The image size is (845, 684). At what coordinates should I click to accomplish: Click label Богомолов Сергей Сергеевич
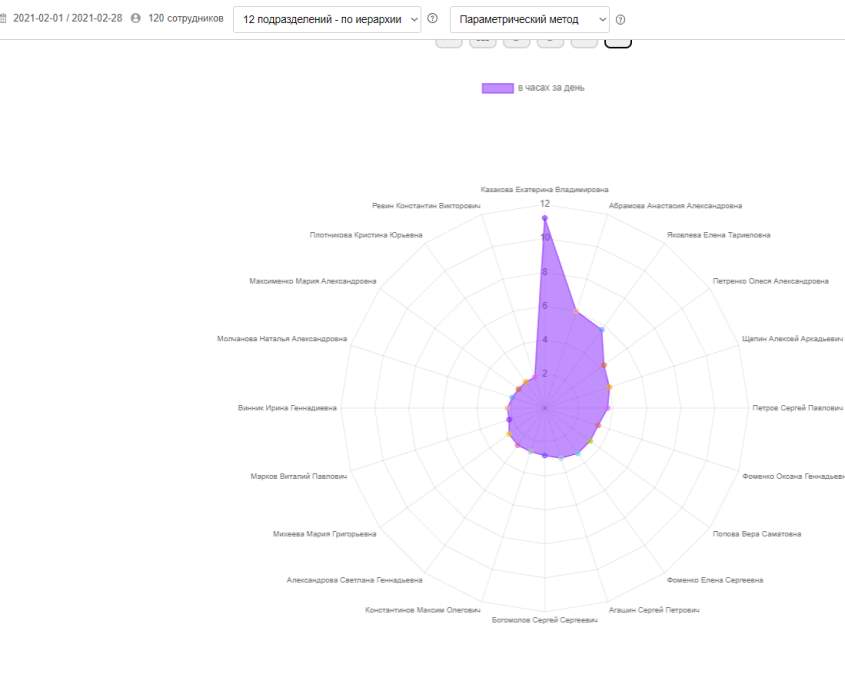[544, 620]
